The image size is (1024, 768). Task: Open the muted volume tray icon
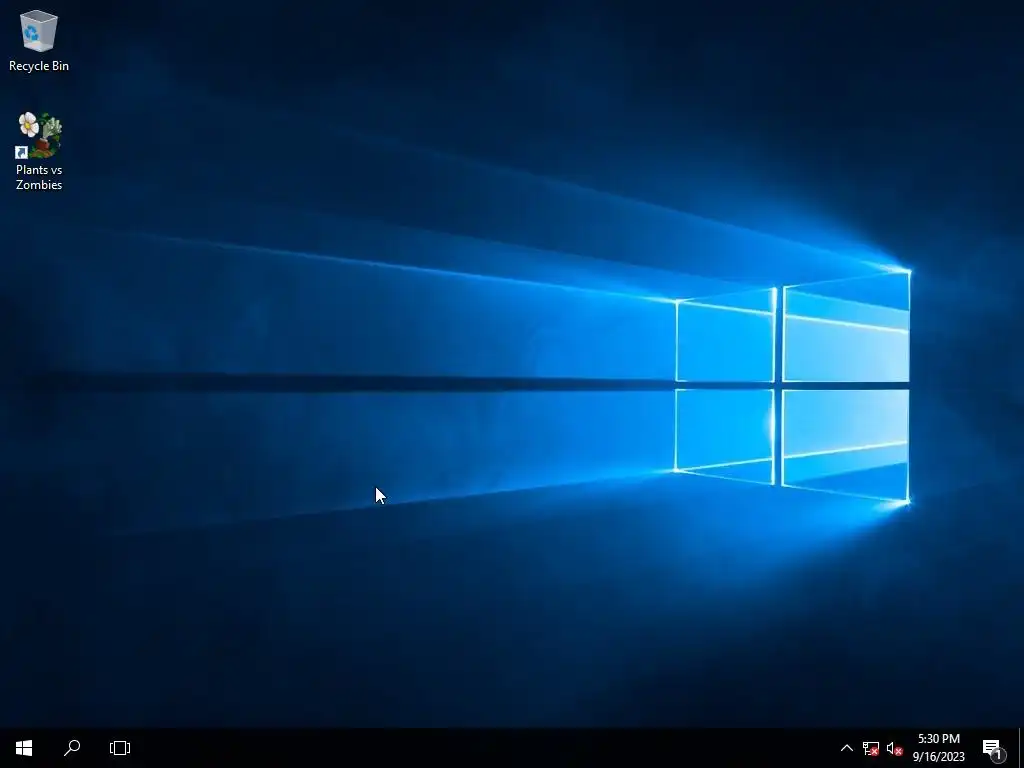pos(894,748)
